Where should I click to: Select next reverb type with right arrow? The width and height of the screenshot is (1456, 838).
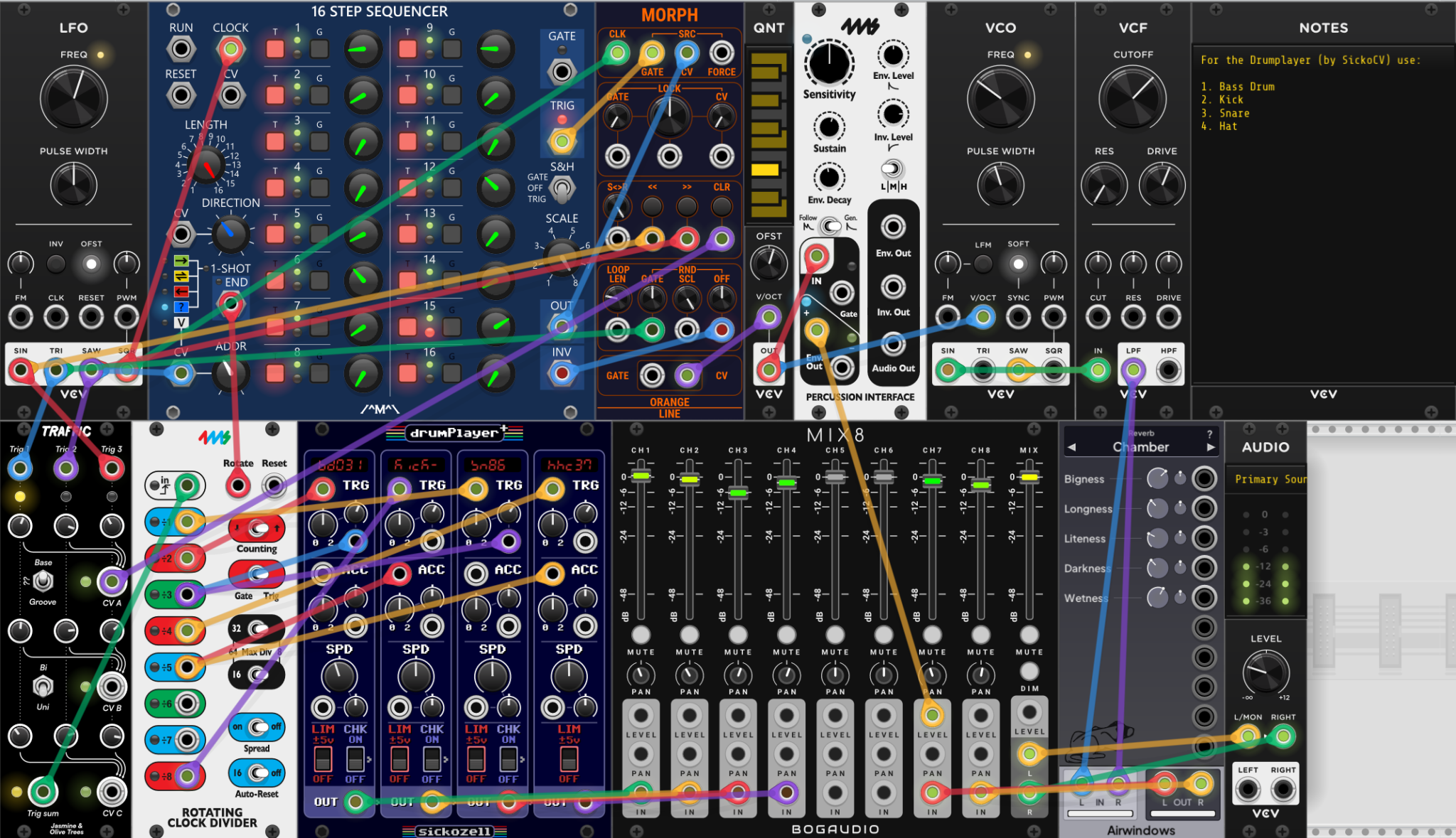[x=1210, y=447]
